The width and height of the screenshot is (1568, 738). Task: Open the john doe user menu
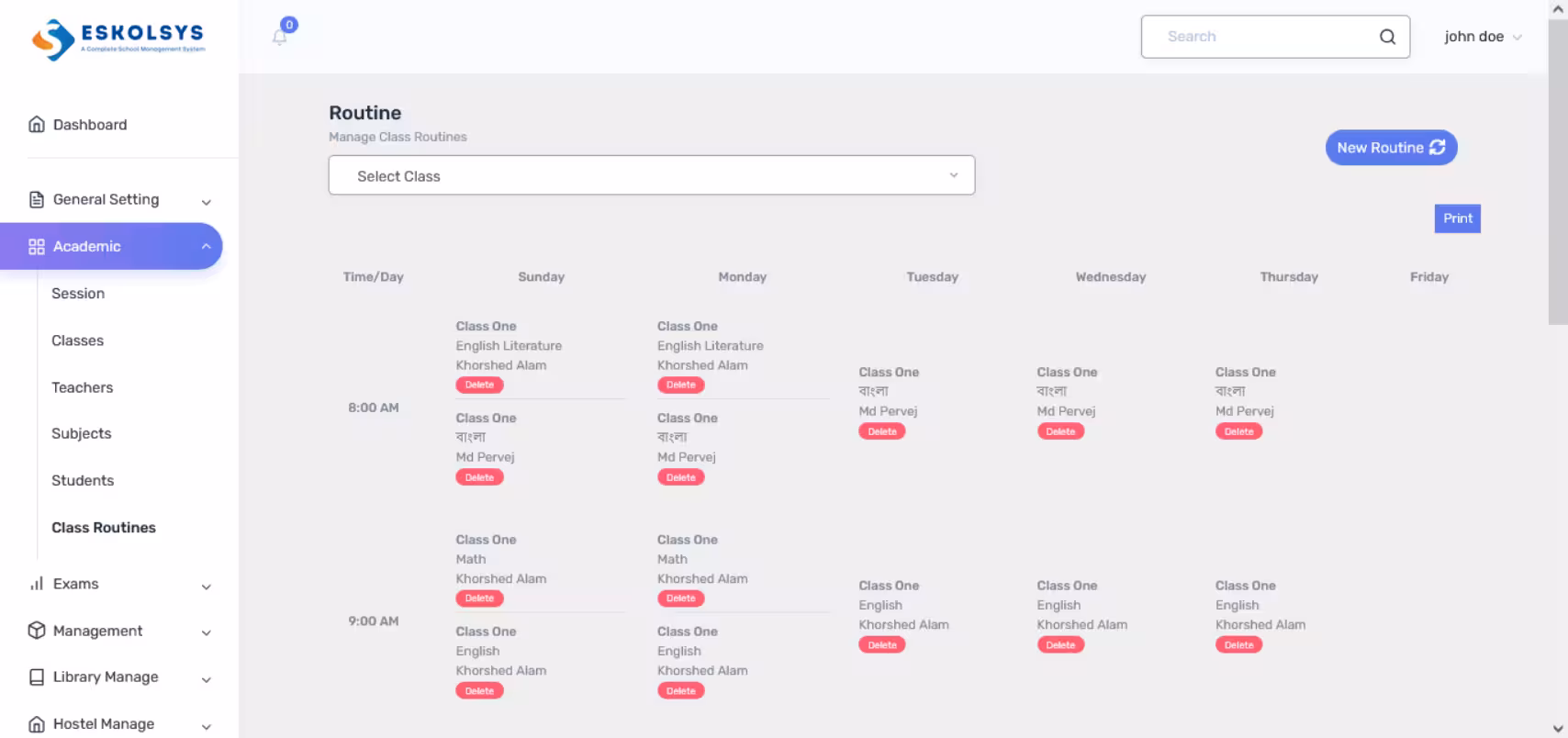tap(1482, 37)
